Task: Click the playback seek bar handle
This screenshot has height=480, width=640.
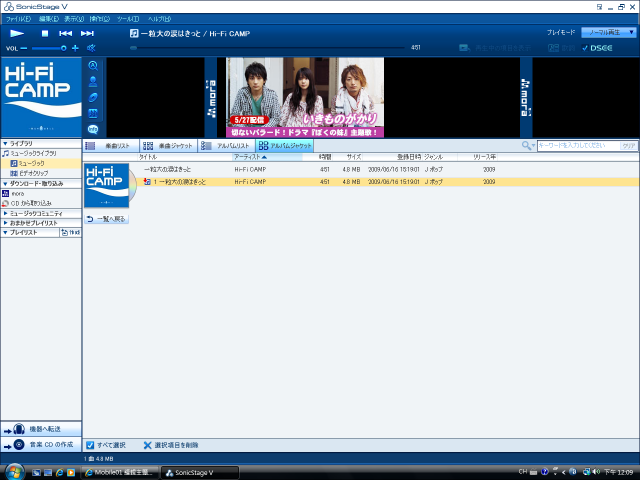Action: pyautogui.click(x=133, y=48)
